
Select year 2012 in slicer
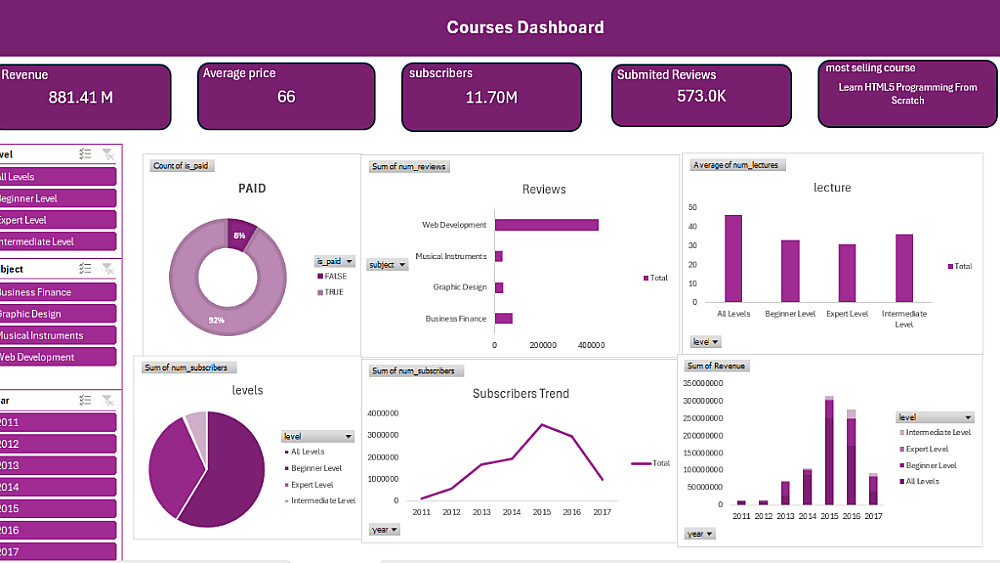point(57,444)
